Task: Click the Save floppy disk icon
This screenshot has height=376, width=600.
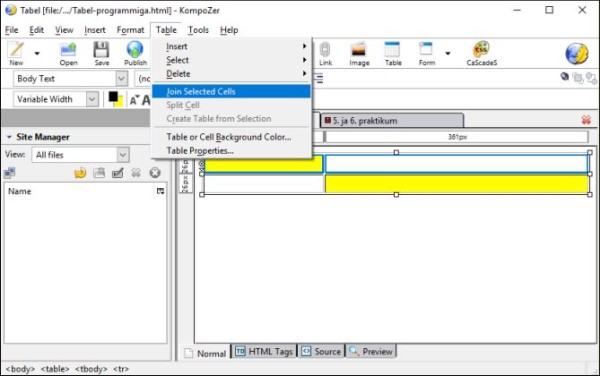Action: tap(101, 50)
